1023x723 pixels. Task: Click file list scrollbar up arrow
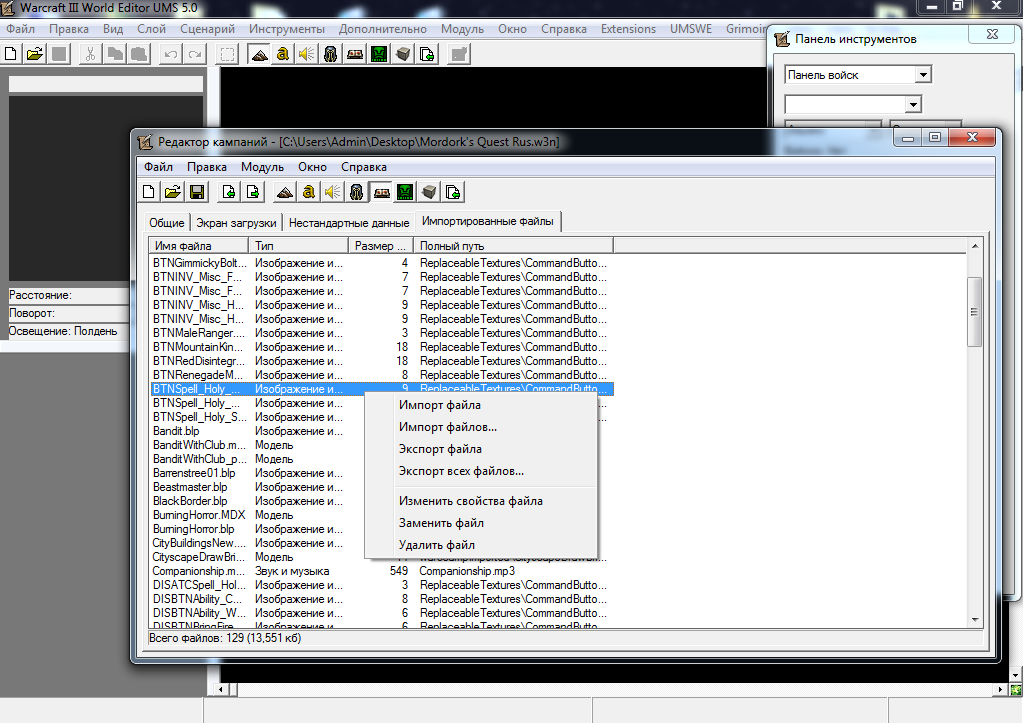pos(975,246)
